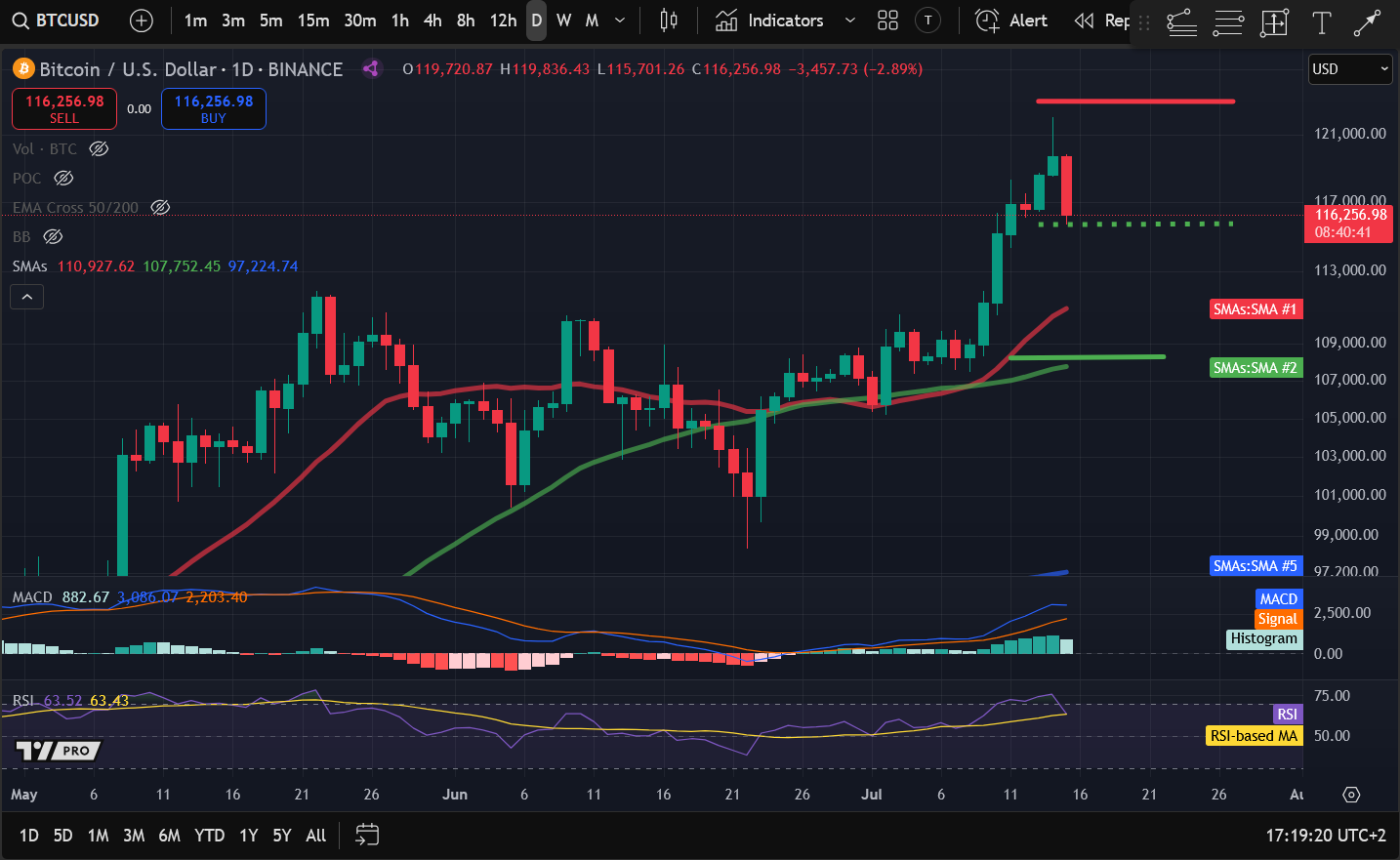Choose the 30m timeframe

click(x=360, y=20)
